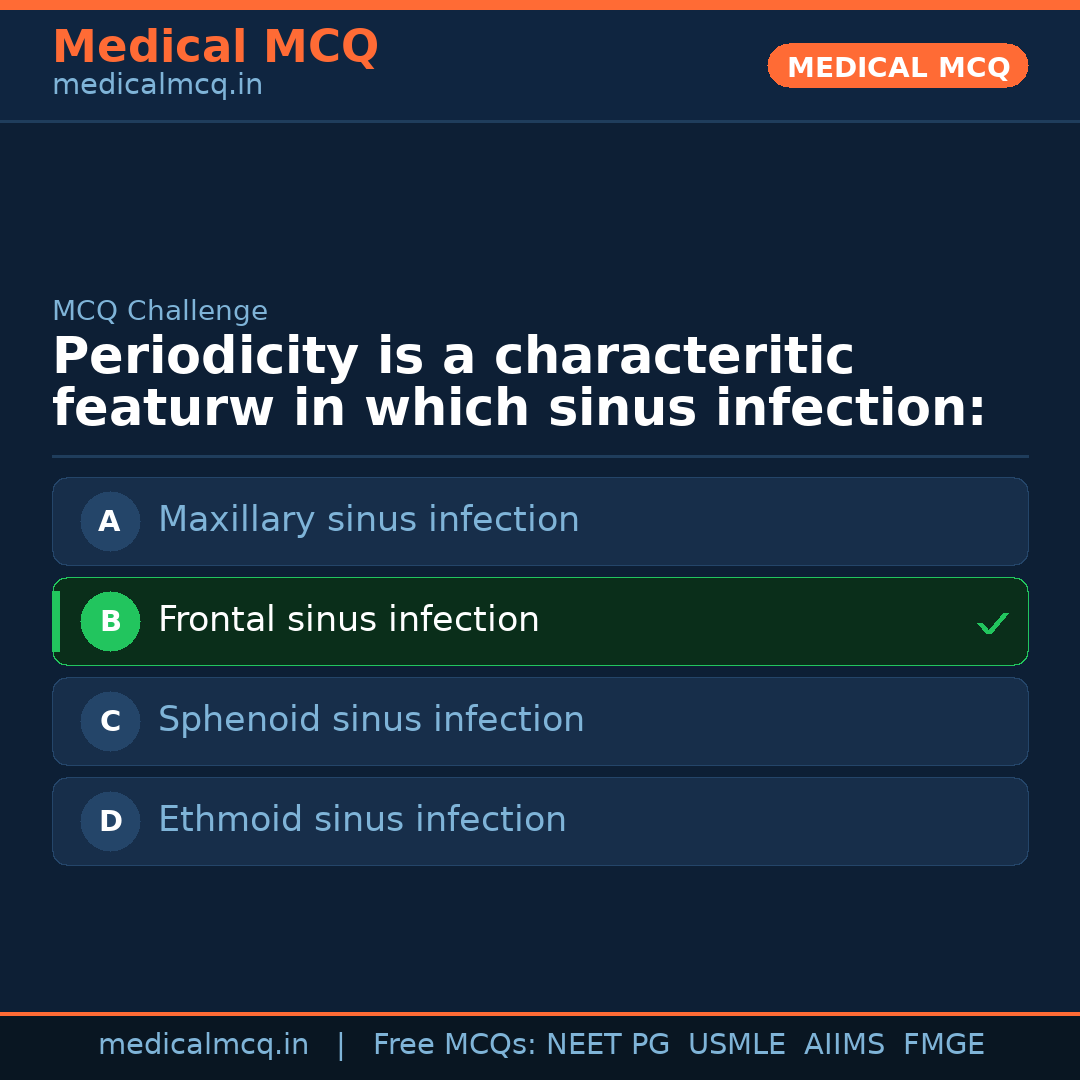This screenshot has width=1080, height=1080.
Task: Choose Sphenoid sinus infection answer
Action: 371,720
